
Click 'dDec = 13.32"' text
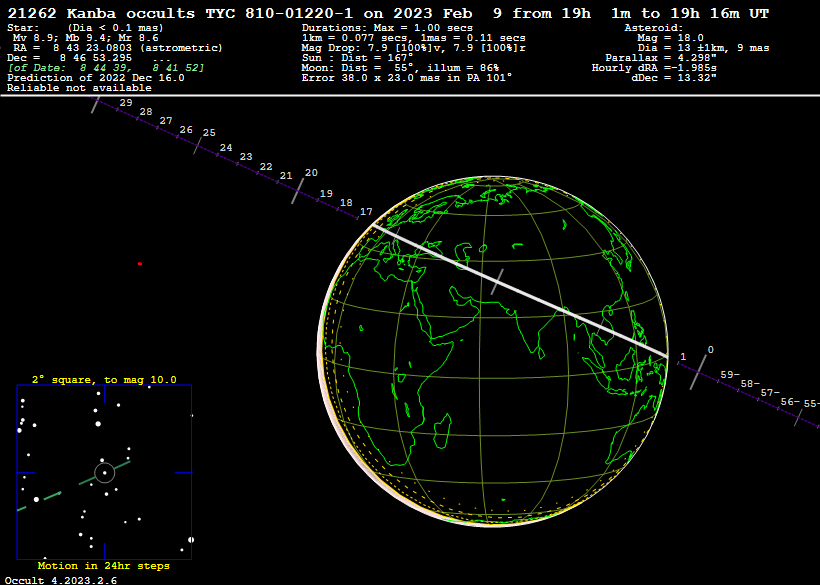[x=674, y=78]
